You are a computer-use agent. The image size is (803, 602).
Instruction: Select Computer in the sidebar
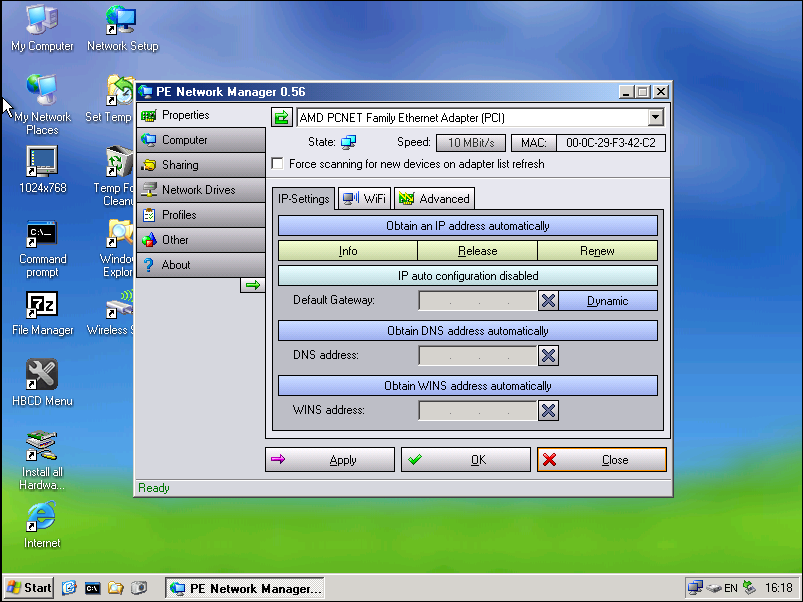pos(201,140)
